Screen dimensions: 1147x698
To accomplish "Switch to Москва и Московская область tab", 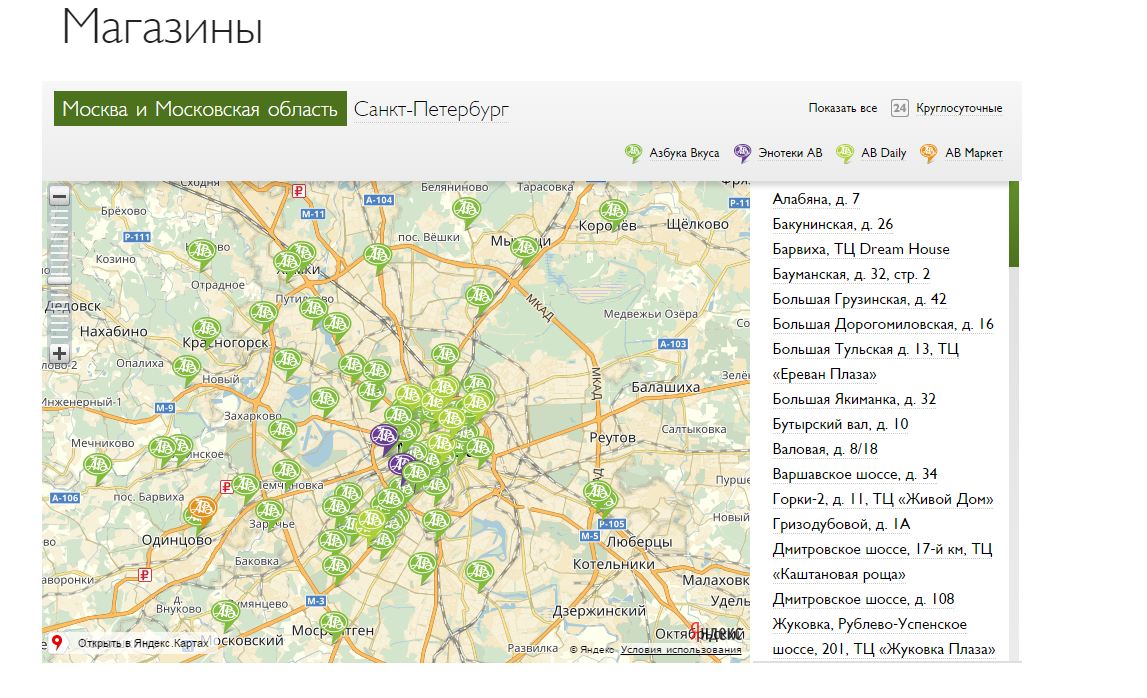I will tap(200, 108).
